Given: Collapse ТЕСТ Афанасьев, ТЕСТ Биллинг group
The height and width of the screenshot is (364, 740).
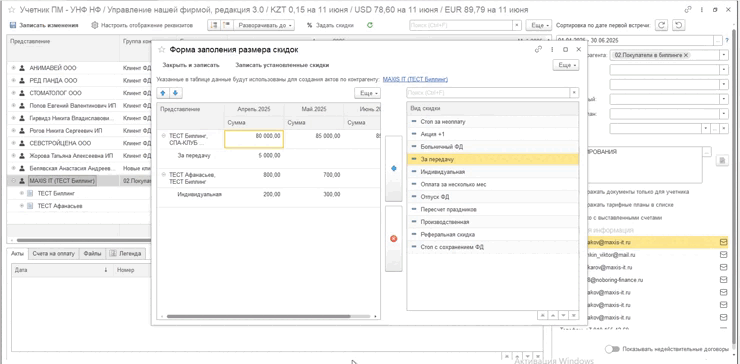Looking at the screenshot, I should [x=164, y=175].
